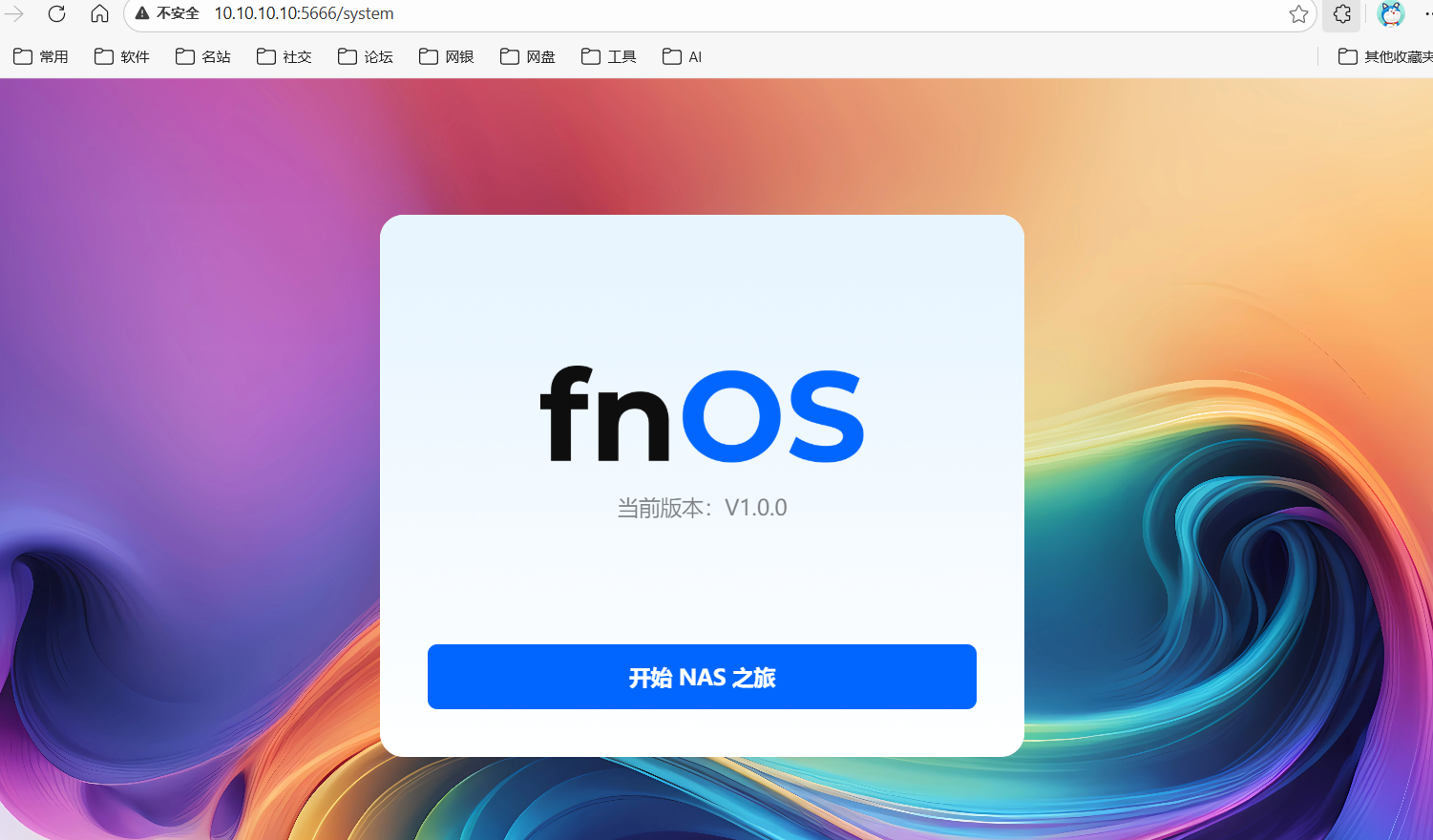Open the AI bookmark folder
The image size is (1433, 840).
click(x=683, y=56)
